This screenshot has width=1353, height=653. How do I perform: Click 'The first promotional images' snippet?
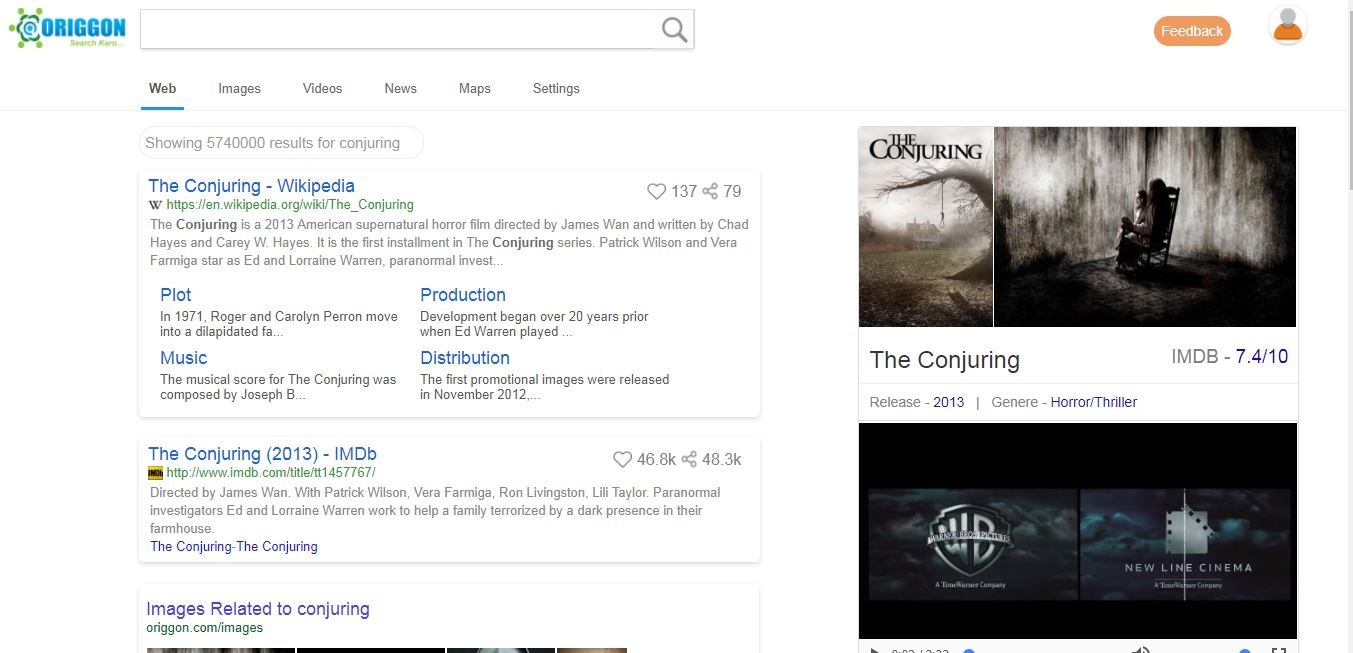(x=545, y=387)
